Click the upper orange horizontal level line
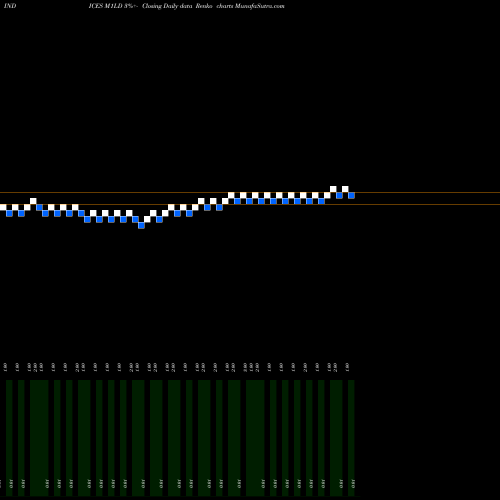 (250, 192)
